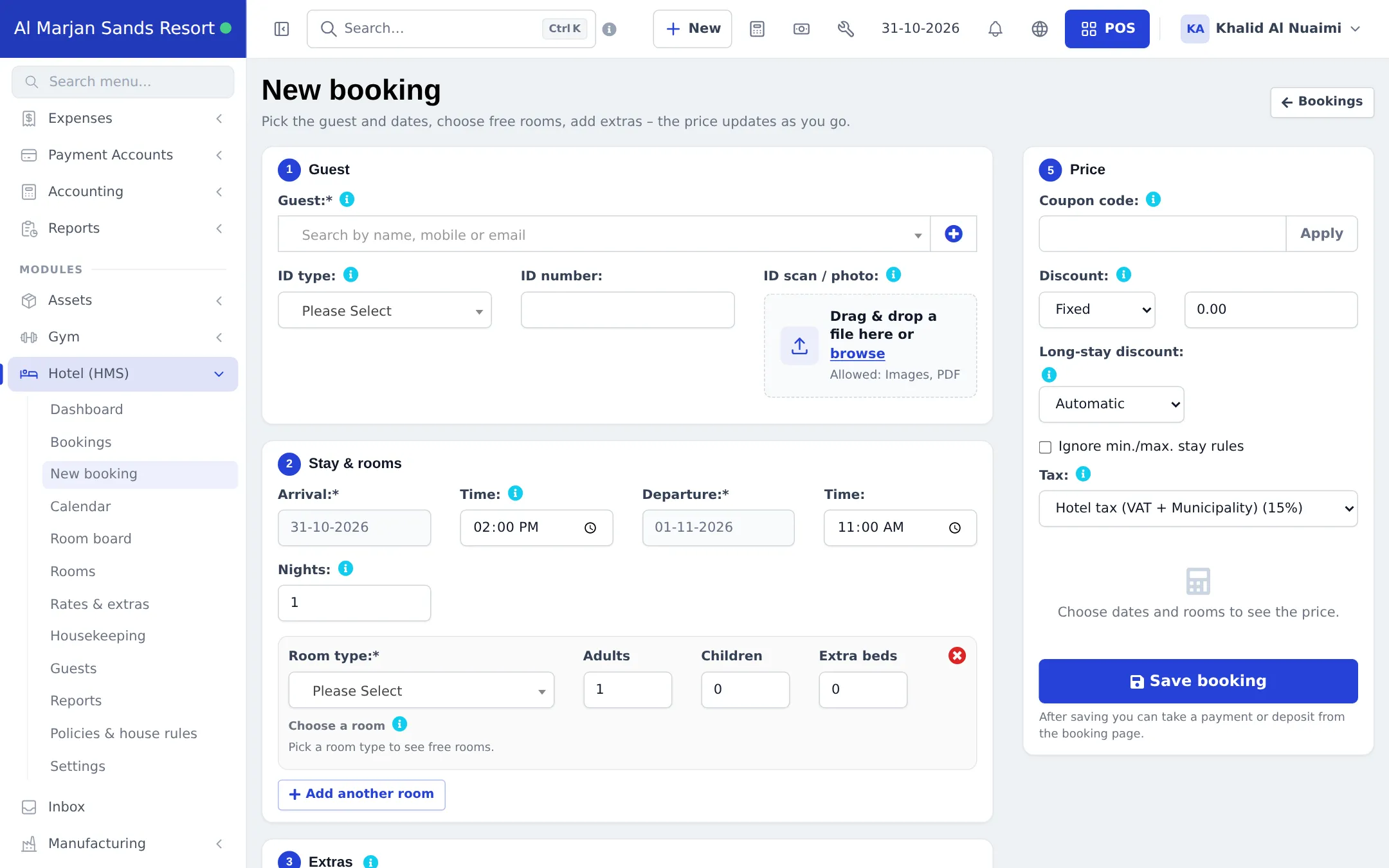1389x868 pixels.
Task: Click the wrench tools icon
Action: (x=846, y=29)
